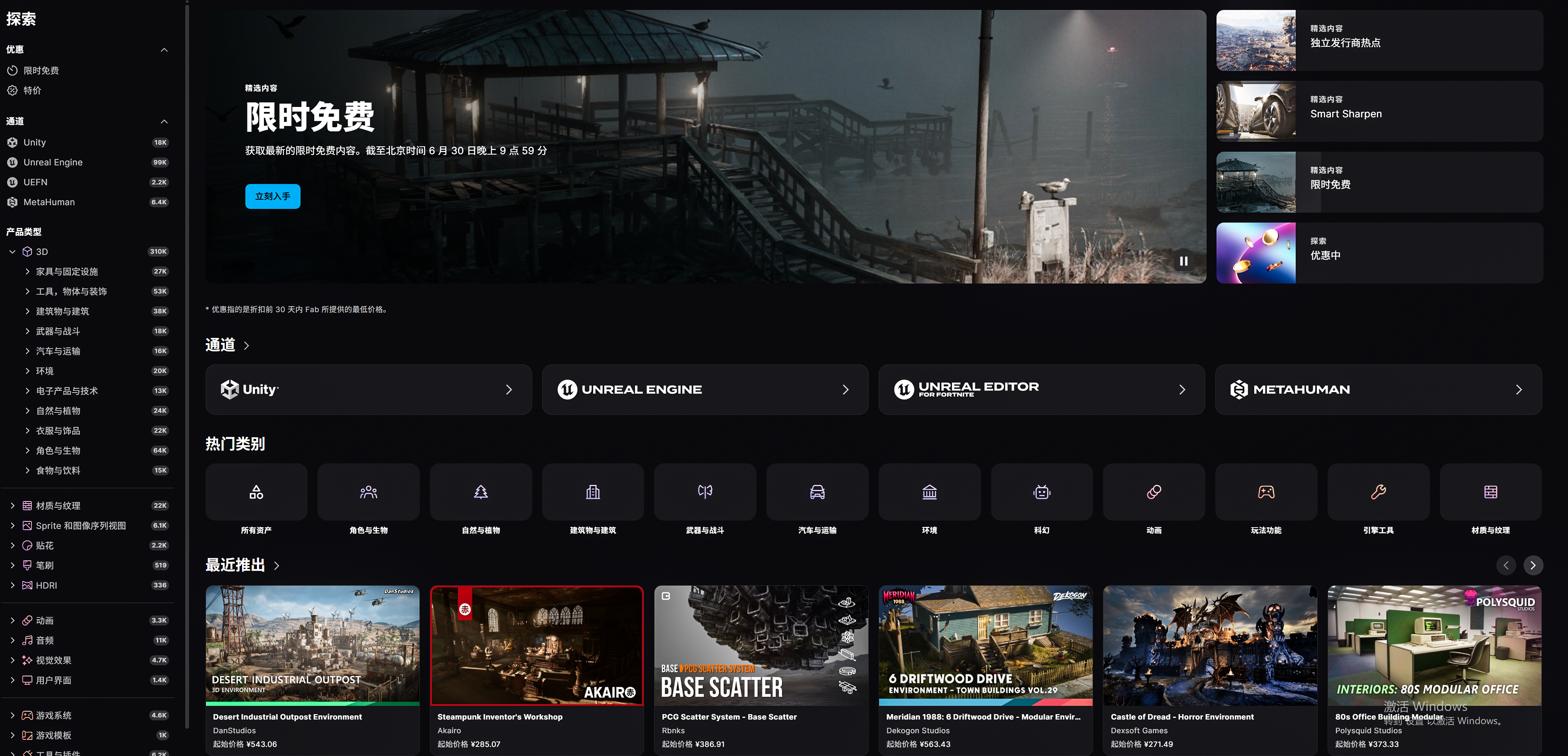1568x756 pixels.
Task: Expand the 游戏模板 sidebar category
Action: tap(12, 735)
